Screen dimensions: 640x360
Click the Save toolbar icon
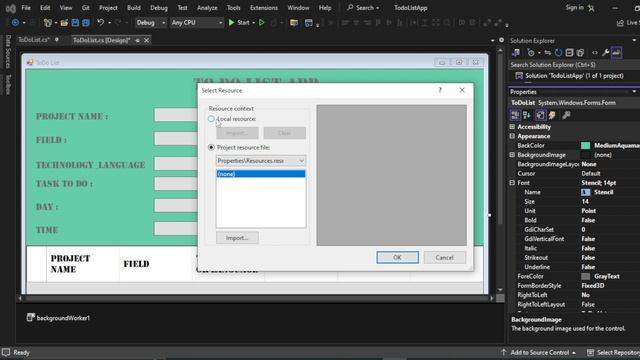coord(75,23)
